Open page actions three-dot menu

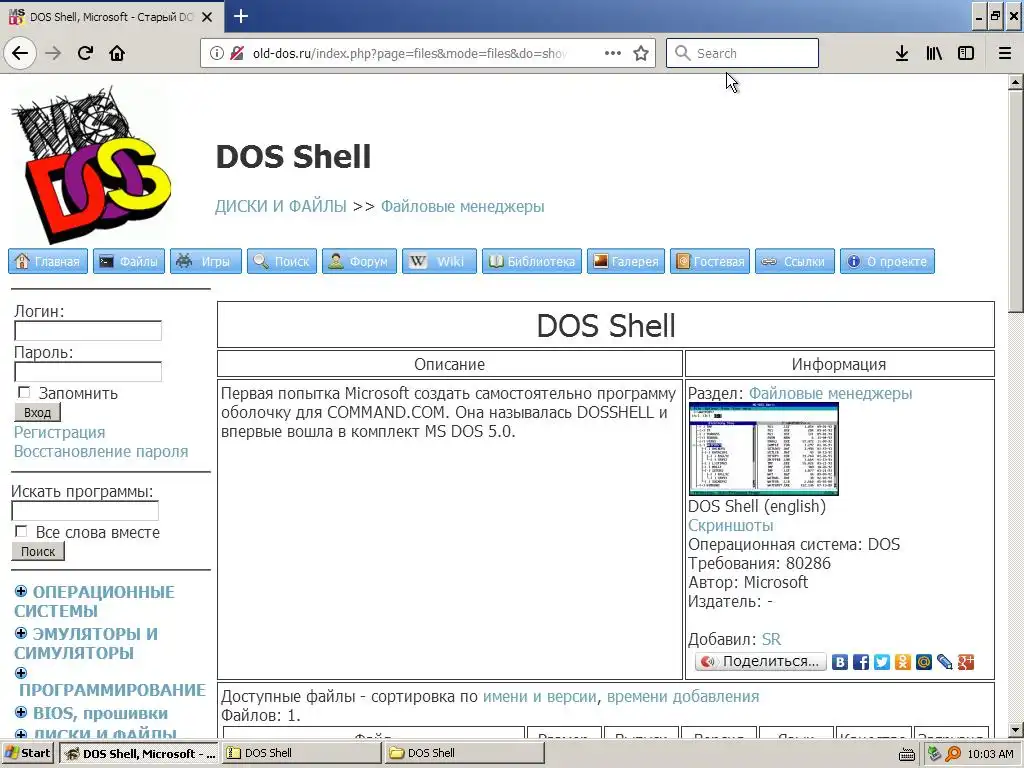613,53
